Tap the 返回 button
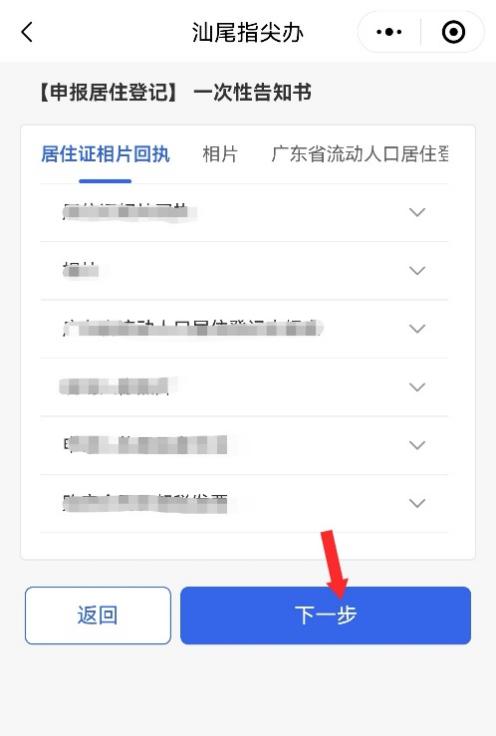The height and width of the screenshot is (736, 496). pos(98,615)
